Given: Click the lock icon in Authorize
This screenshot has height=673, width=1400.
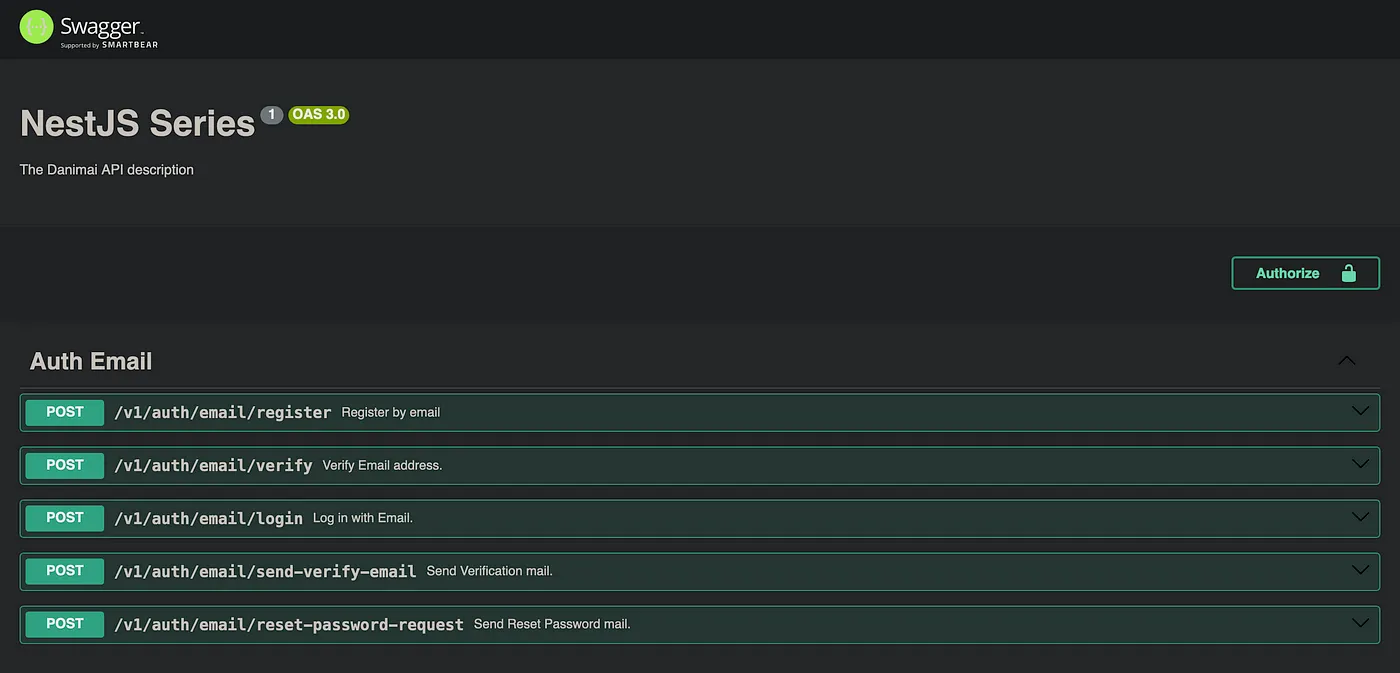Looking at the screenshot, I should pyautogui.click(x=1348, y=273).
